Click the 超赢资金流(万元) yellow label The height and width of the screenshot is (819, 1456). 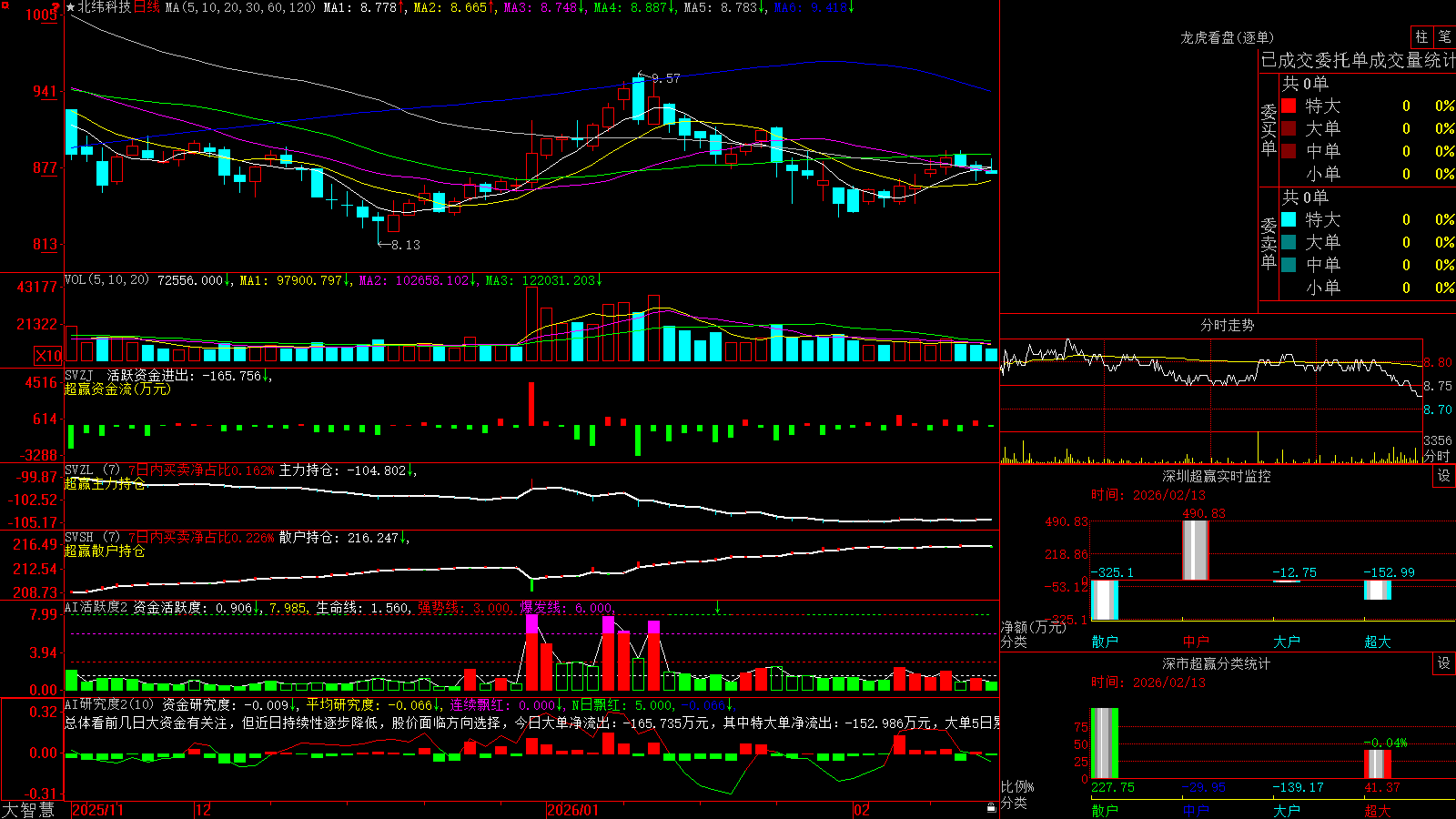[117, 389]
